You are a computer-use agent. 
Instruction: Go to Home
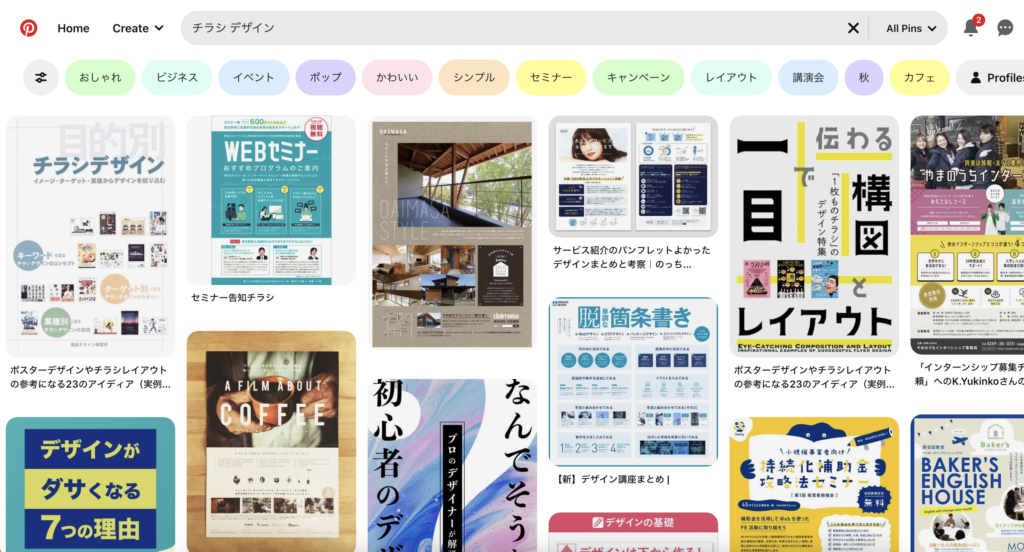click(x=73, y=28)
